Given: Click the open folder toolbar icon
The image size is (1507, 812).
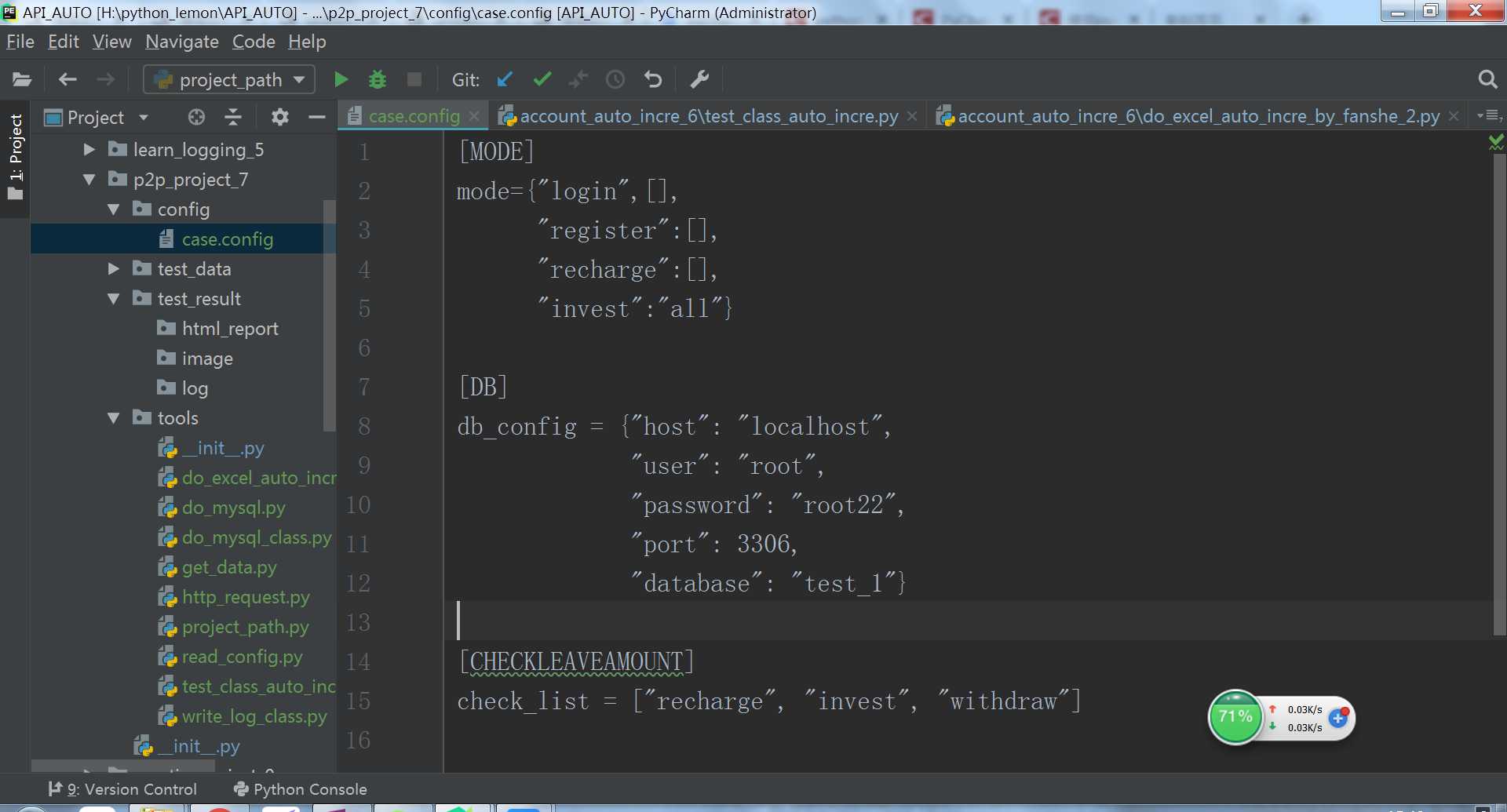Looking at the screenshot, I should point(22,79).
